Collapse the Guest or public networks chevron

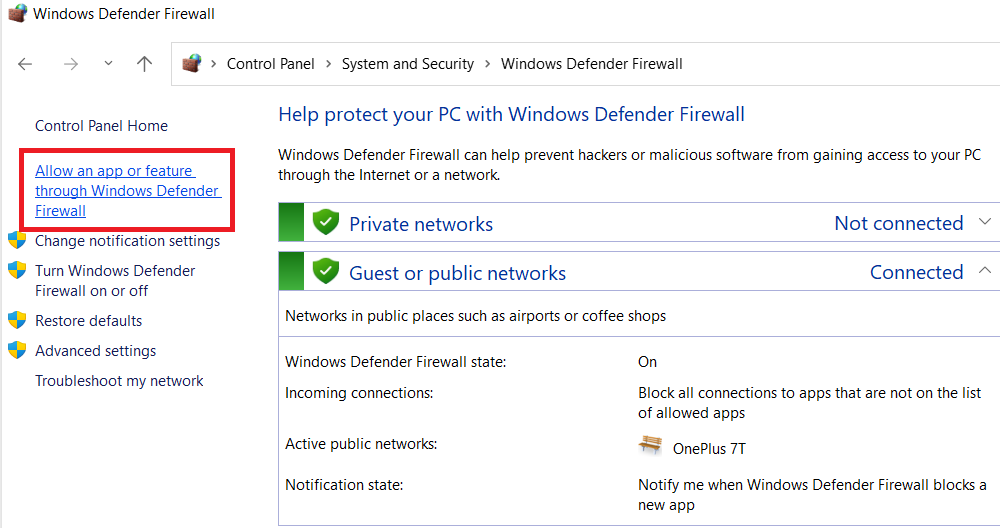tap(985, 270)
